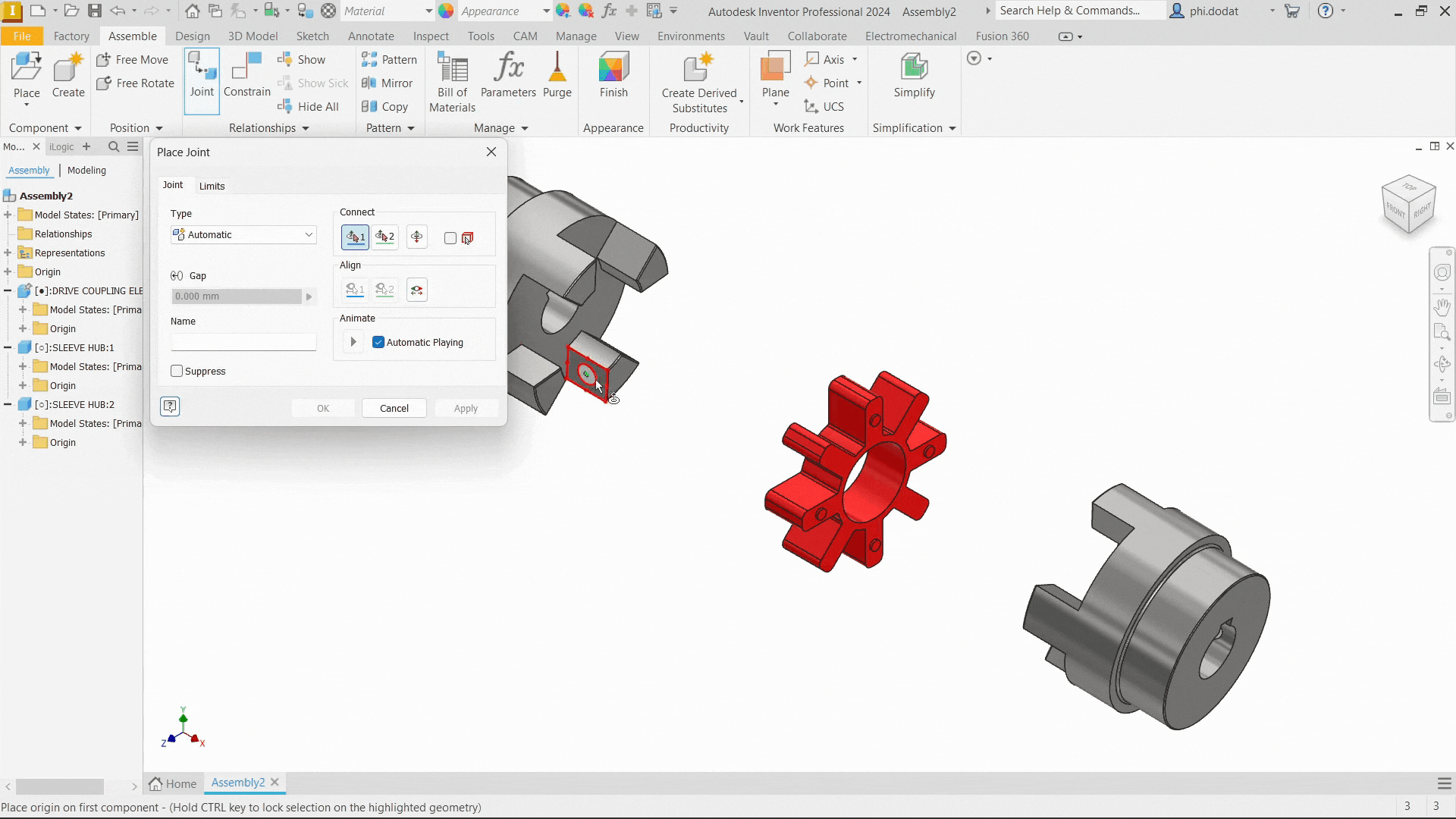Select the Place component tool
Screen dimensions: 1456x819
tap(27, 79)
